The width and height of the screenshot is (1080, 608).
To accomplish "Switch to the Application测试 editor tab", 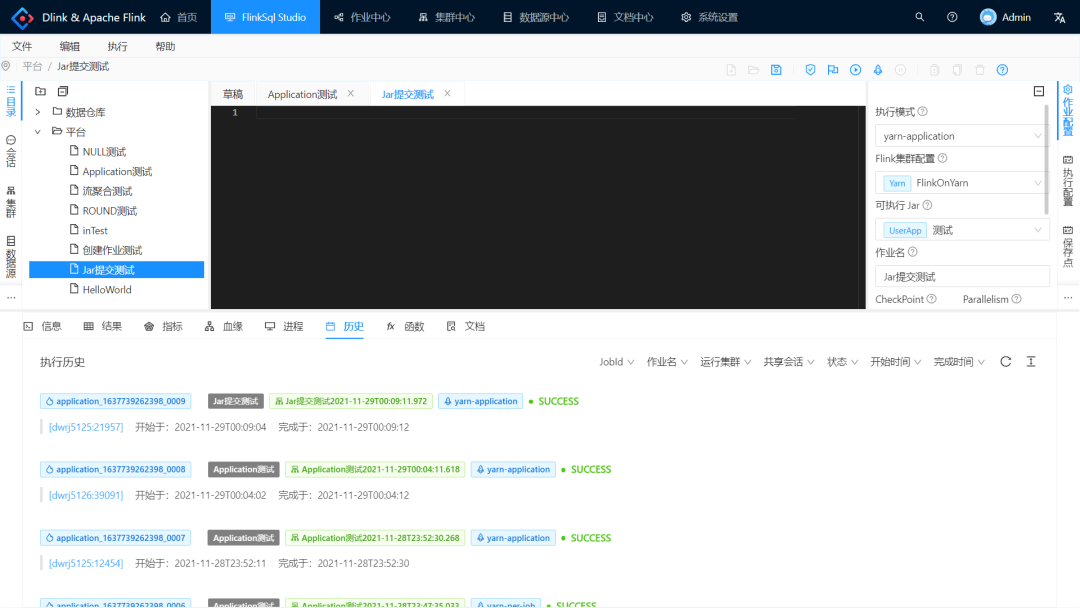I will coord(302,94).
